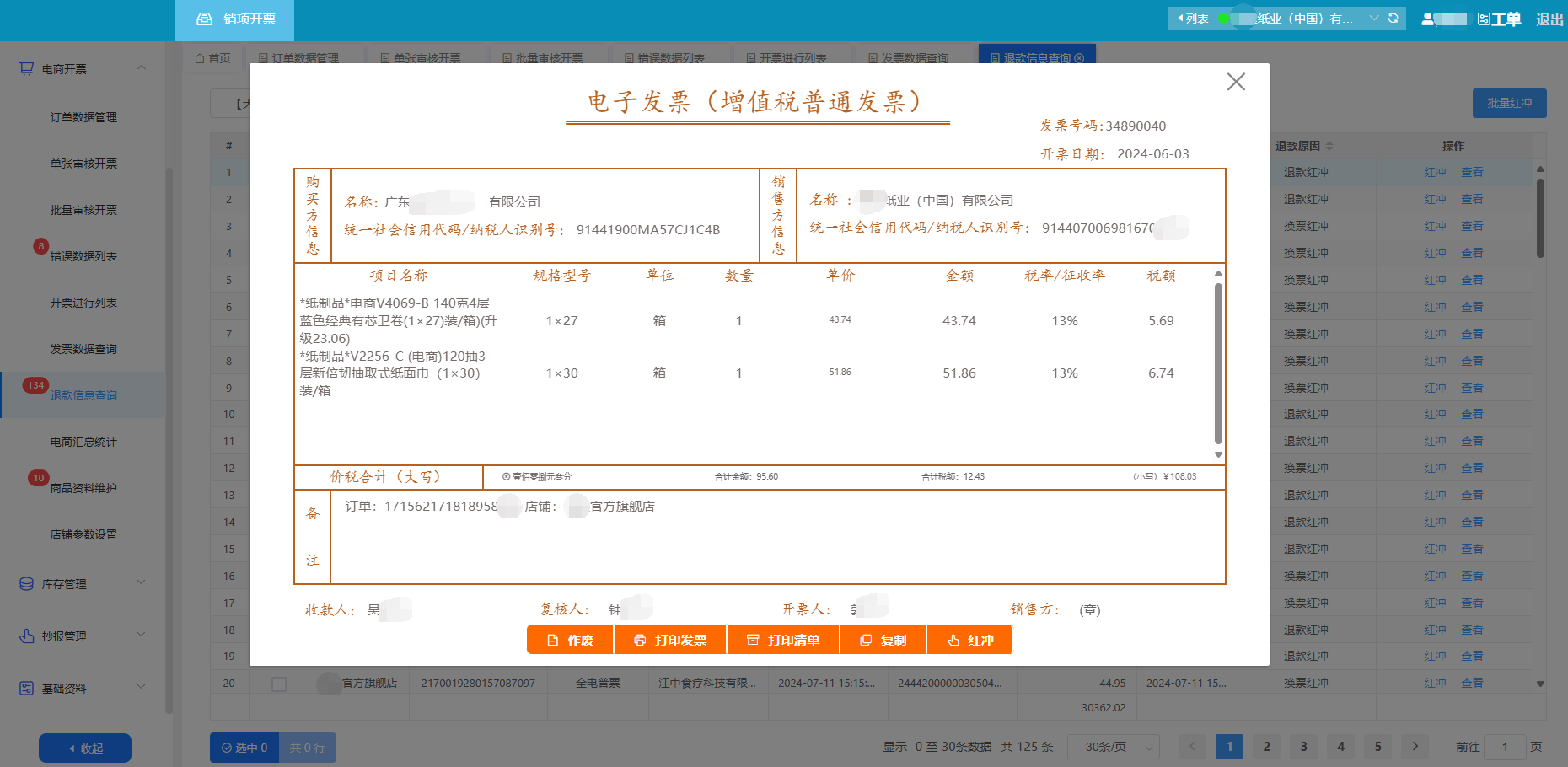
Task: Click the 作废 void invoice button
Action: click(570, 640)
